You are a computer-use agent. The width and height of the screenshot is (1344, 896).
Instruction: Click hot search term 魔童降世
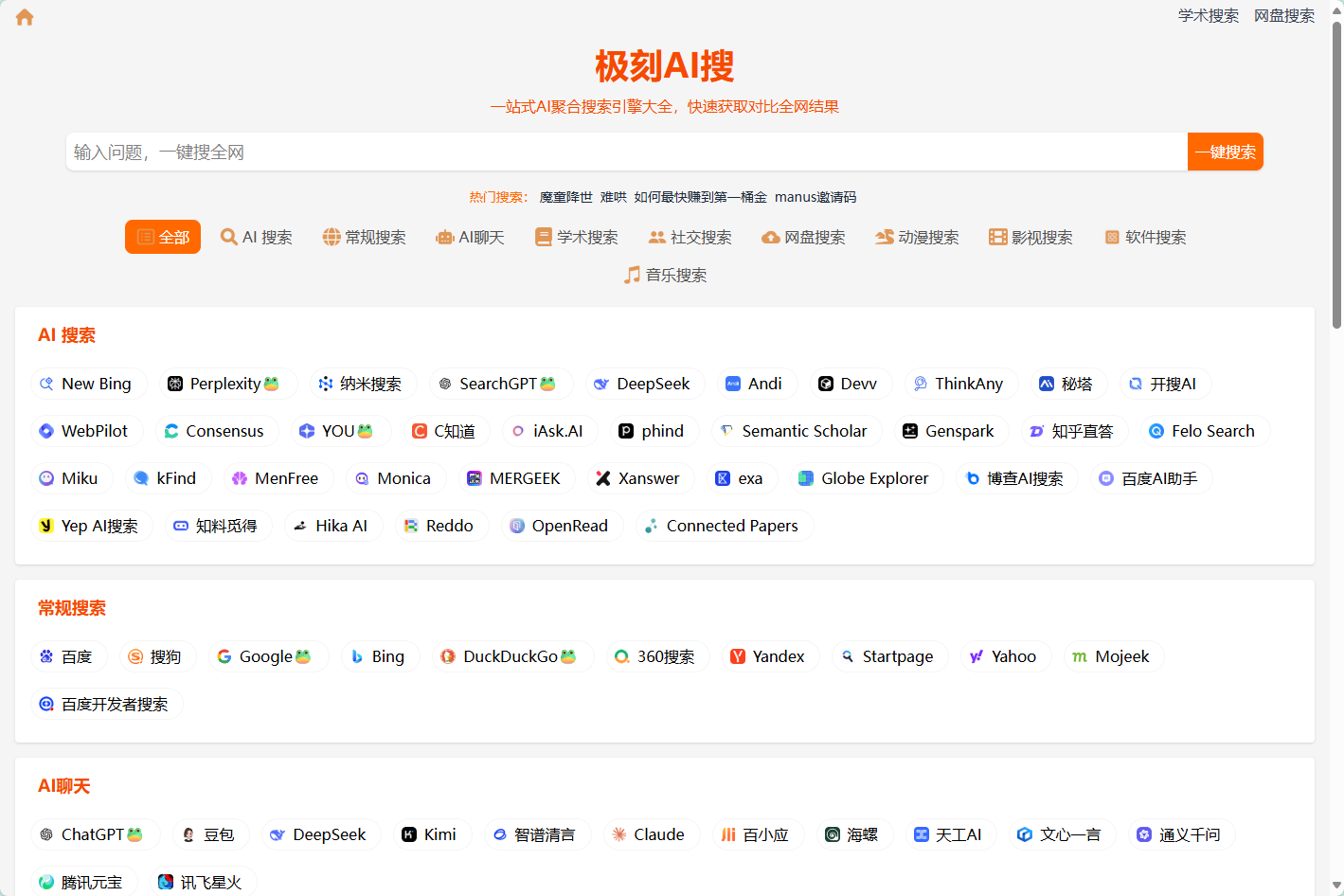pos(565,197)
